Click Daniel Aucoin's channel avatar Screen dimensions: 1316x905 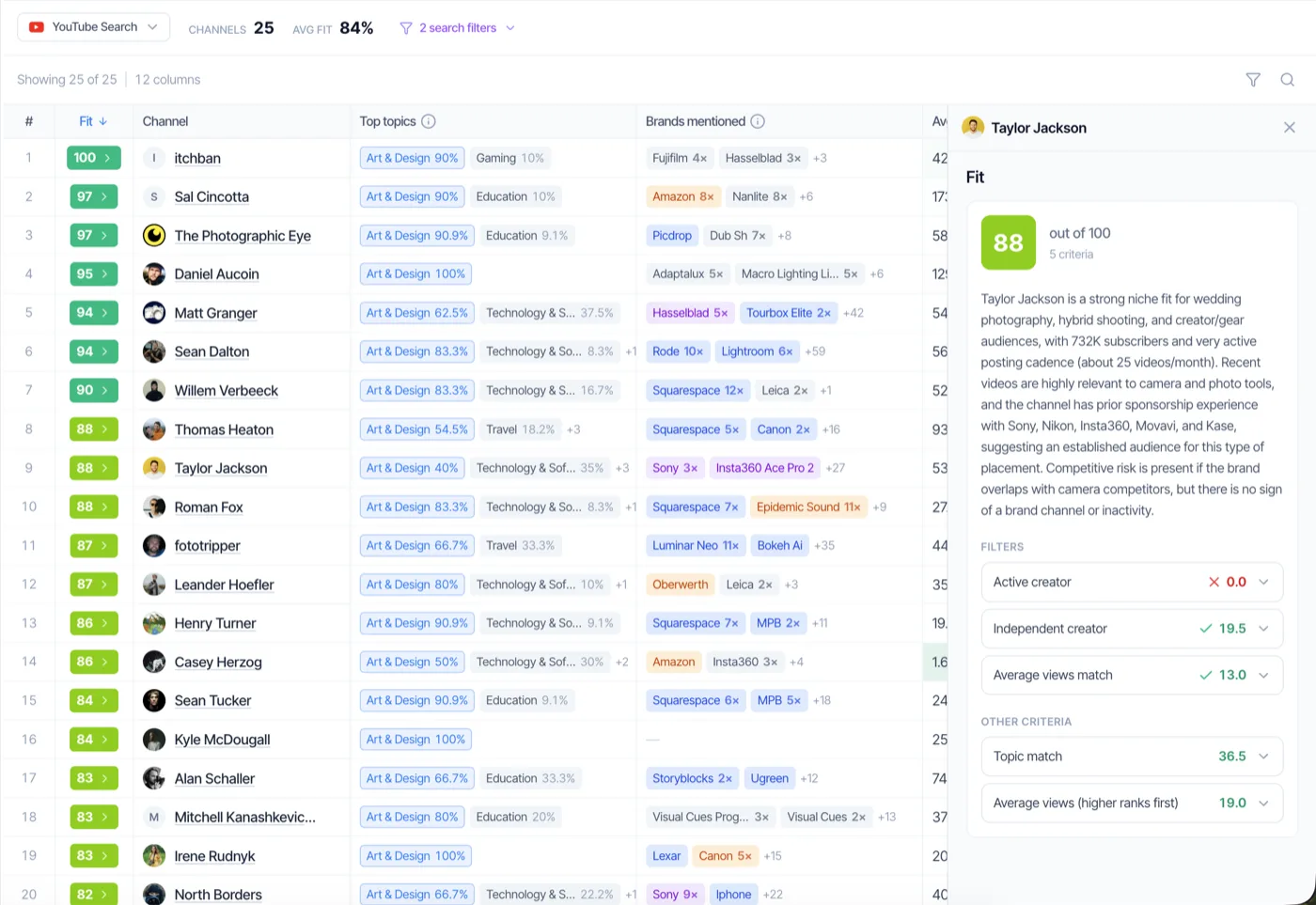[154, 274]
